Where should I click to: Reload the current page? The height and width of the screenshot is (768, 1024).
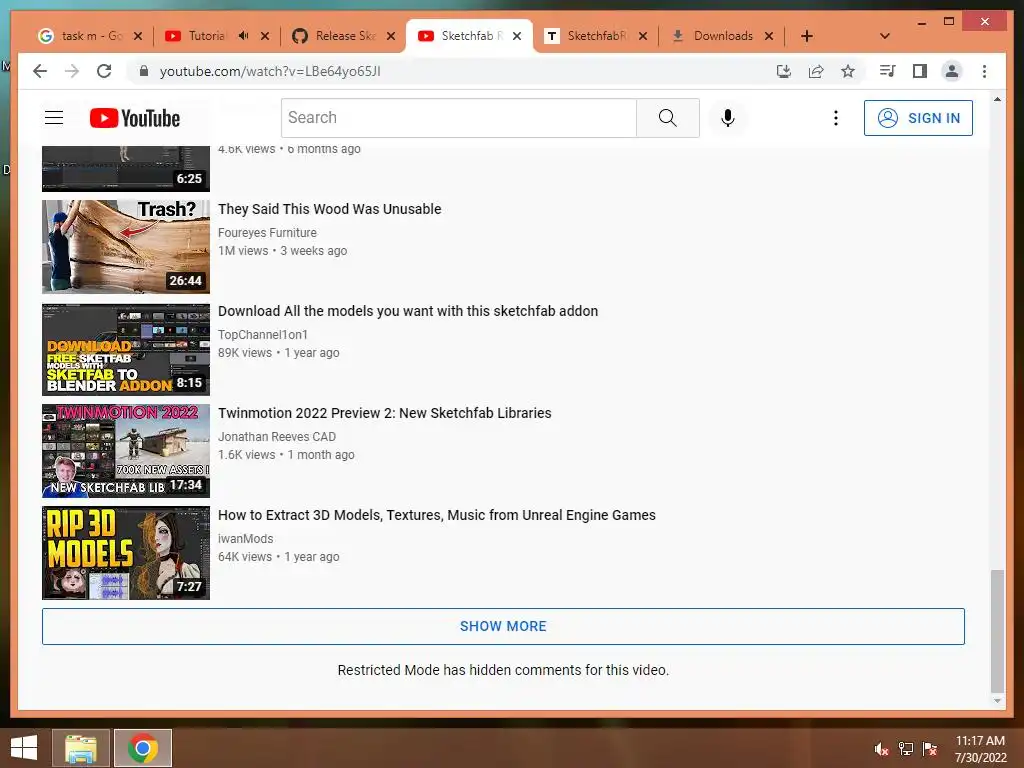pos(104,71)
